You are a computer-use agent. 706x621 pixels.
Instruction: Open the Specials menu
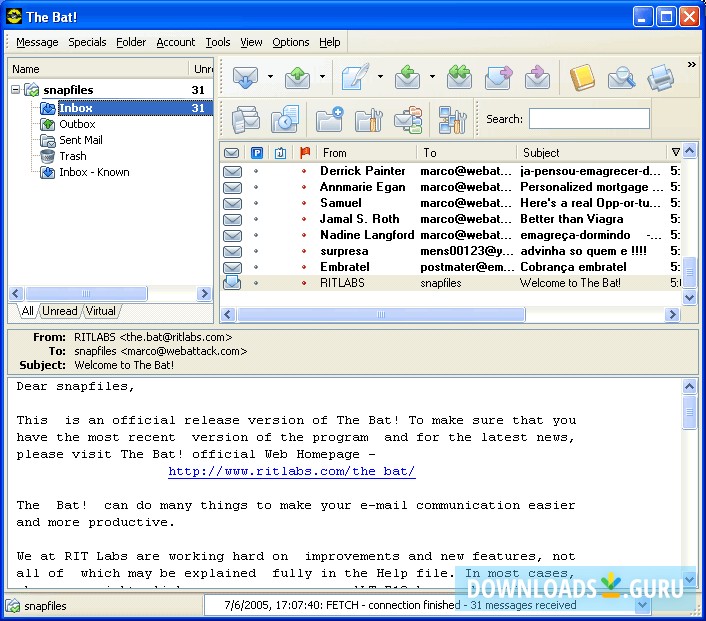click(87, 42)
